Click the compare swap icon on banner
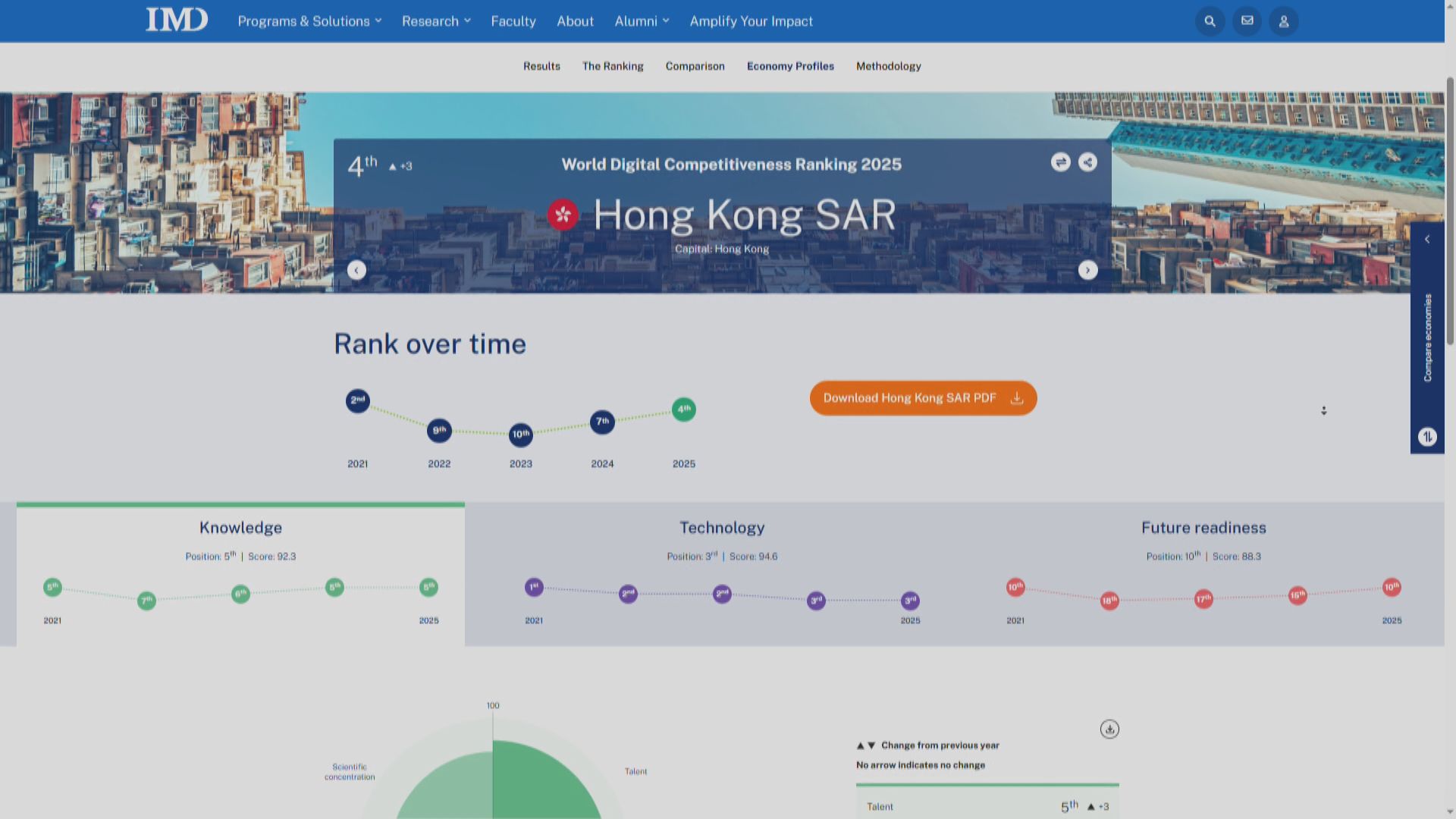This screenshot has height=819, width=1456. click(1060, 162)
